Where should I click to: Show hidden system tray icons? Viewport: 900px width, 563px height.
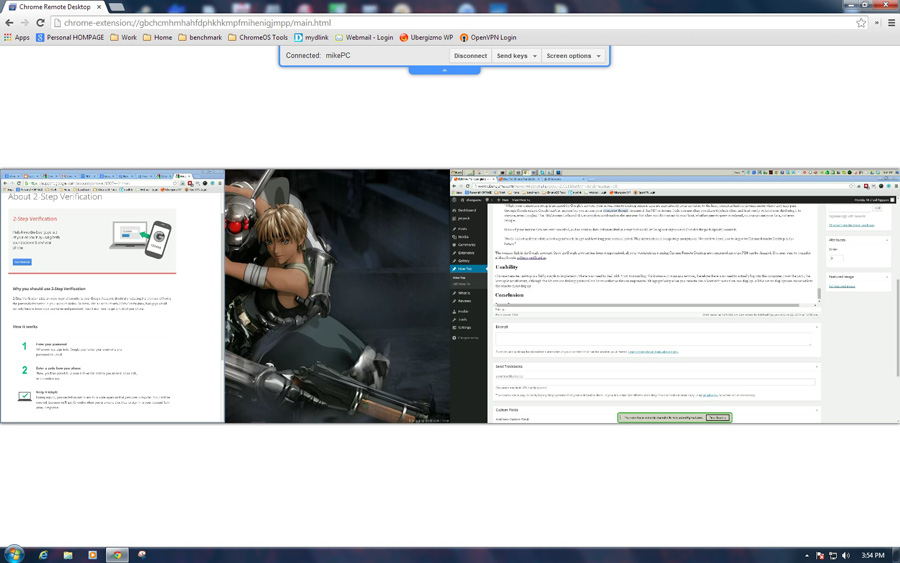[807, 555]
